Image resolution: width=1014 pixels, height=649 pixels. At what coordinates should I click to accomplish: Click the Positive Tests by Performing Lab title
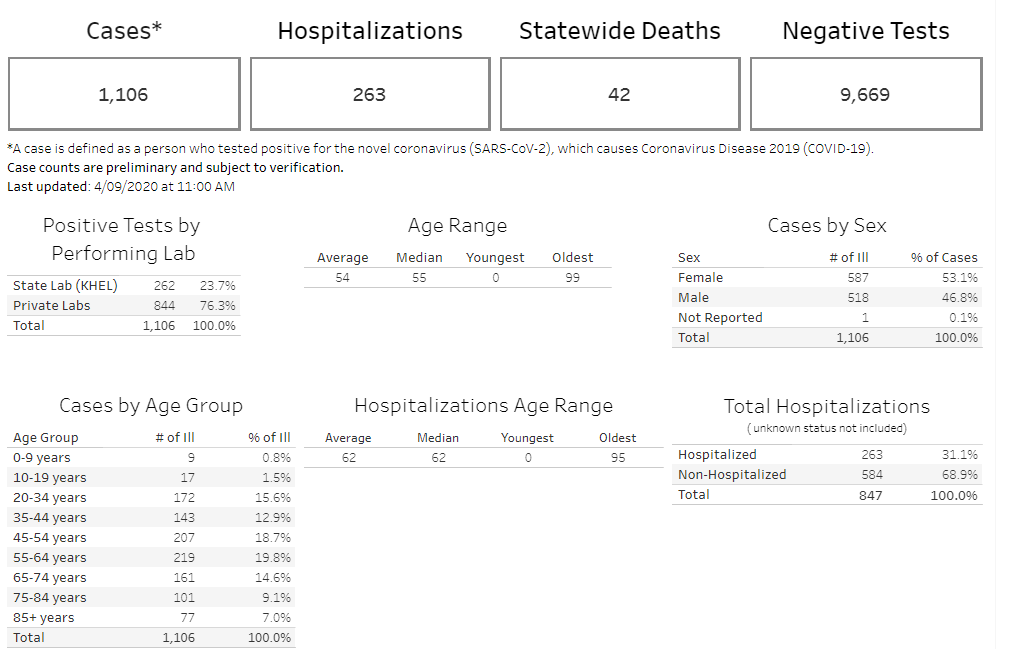pyautogui.click(x=121, y=238)
